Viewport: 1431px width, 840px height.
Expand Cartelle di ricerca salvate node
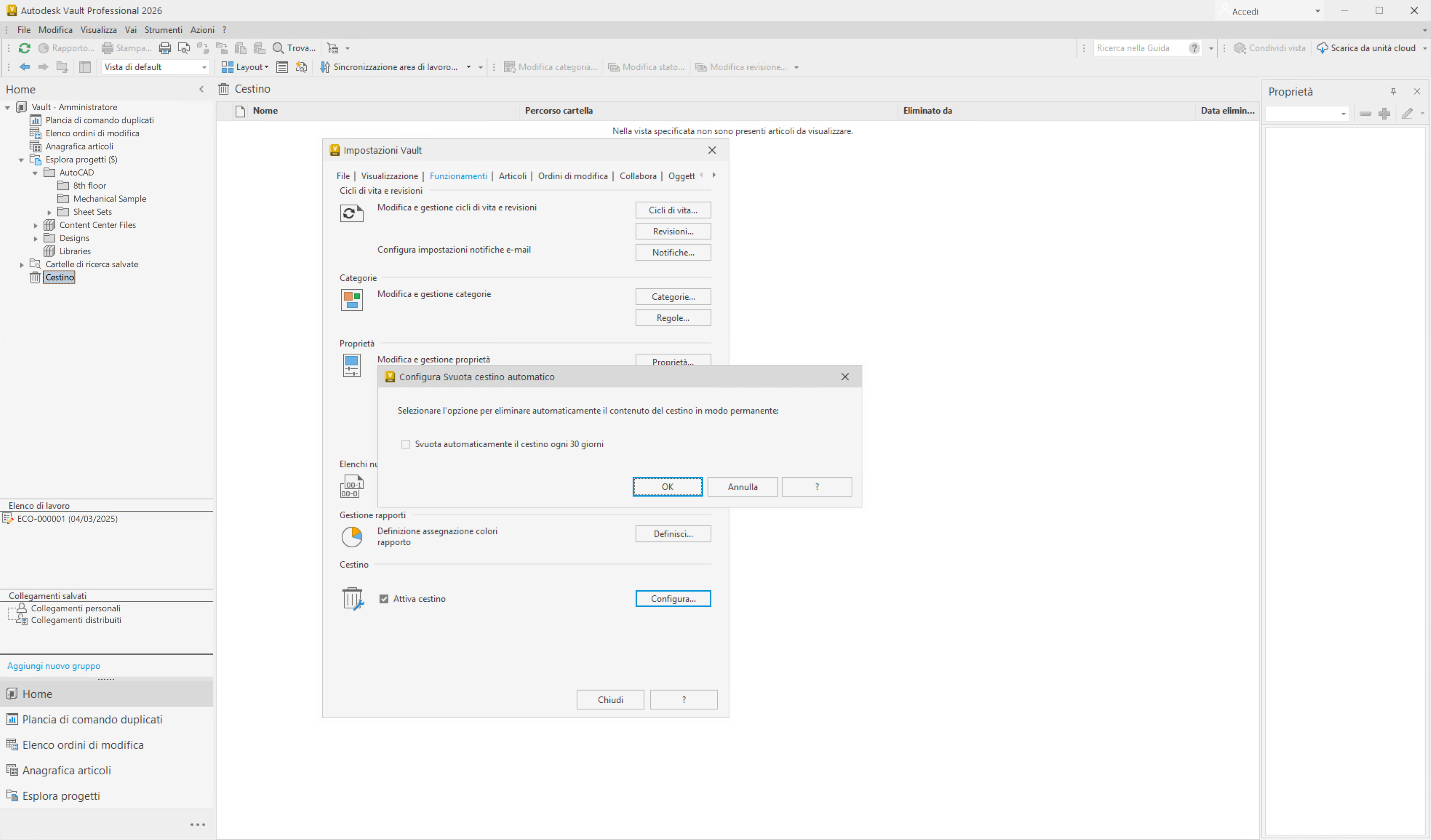22,265
